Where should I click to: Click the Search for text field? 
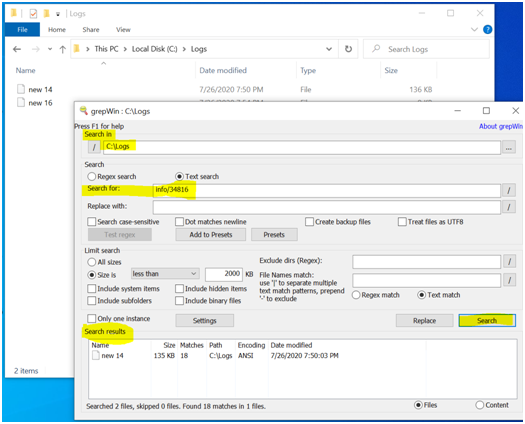tap(326, 190)
